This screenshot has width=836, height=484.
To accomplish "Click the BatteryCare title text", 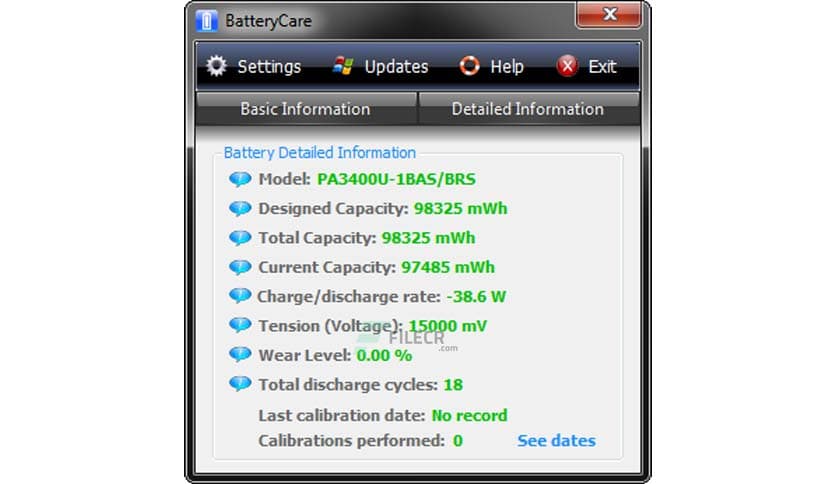I will (268, 21).
